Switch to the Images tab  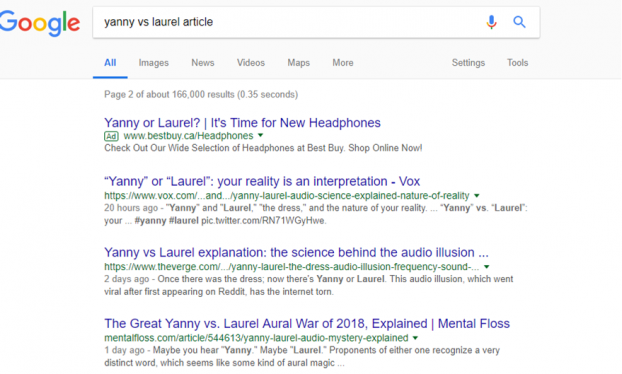tap(154, 63)
